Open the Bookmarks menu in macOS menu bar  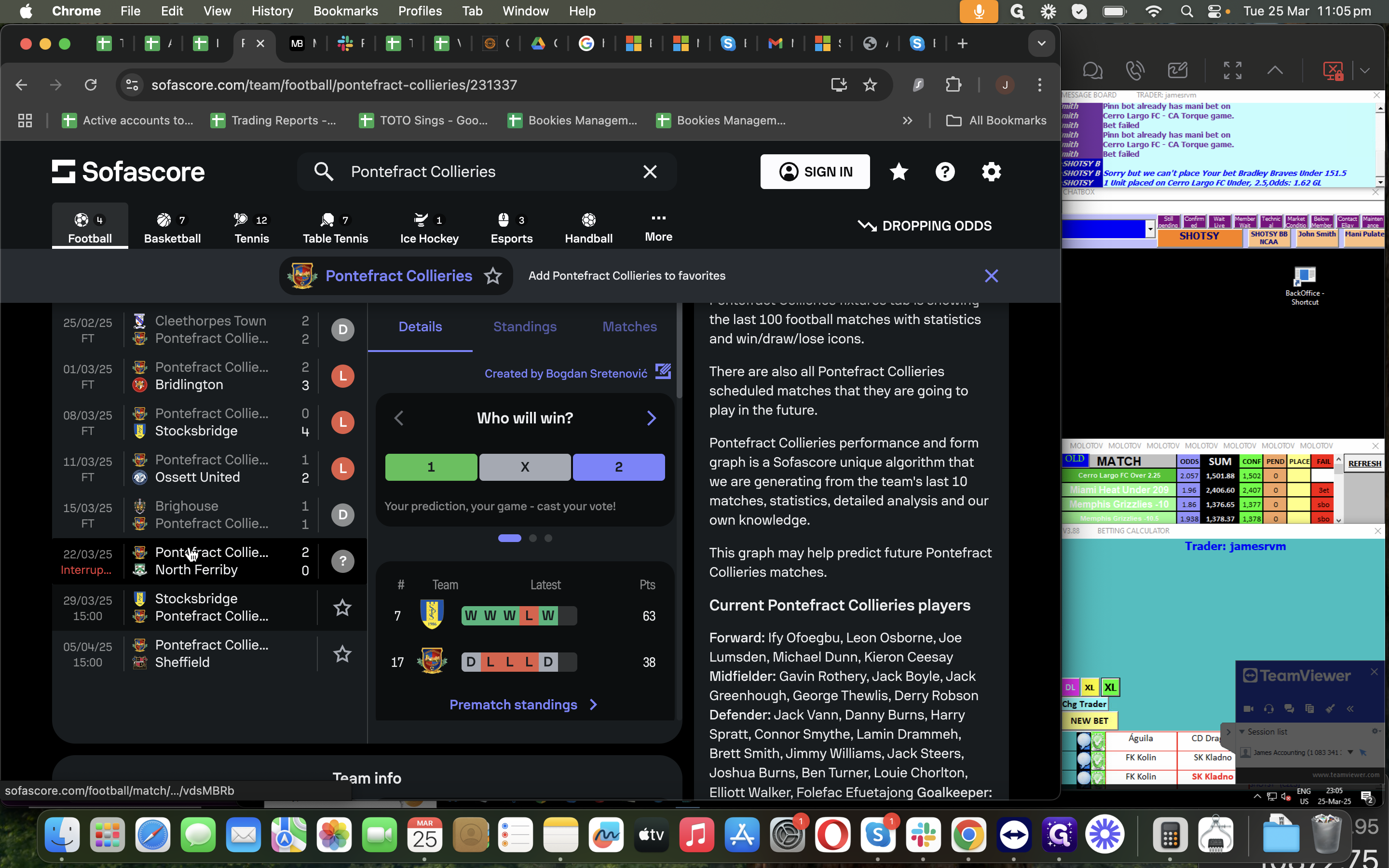pos(345,12)
